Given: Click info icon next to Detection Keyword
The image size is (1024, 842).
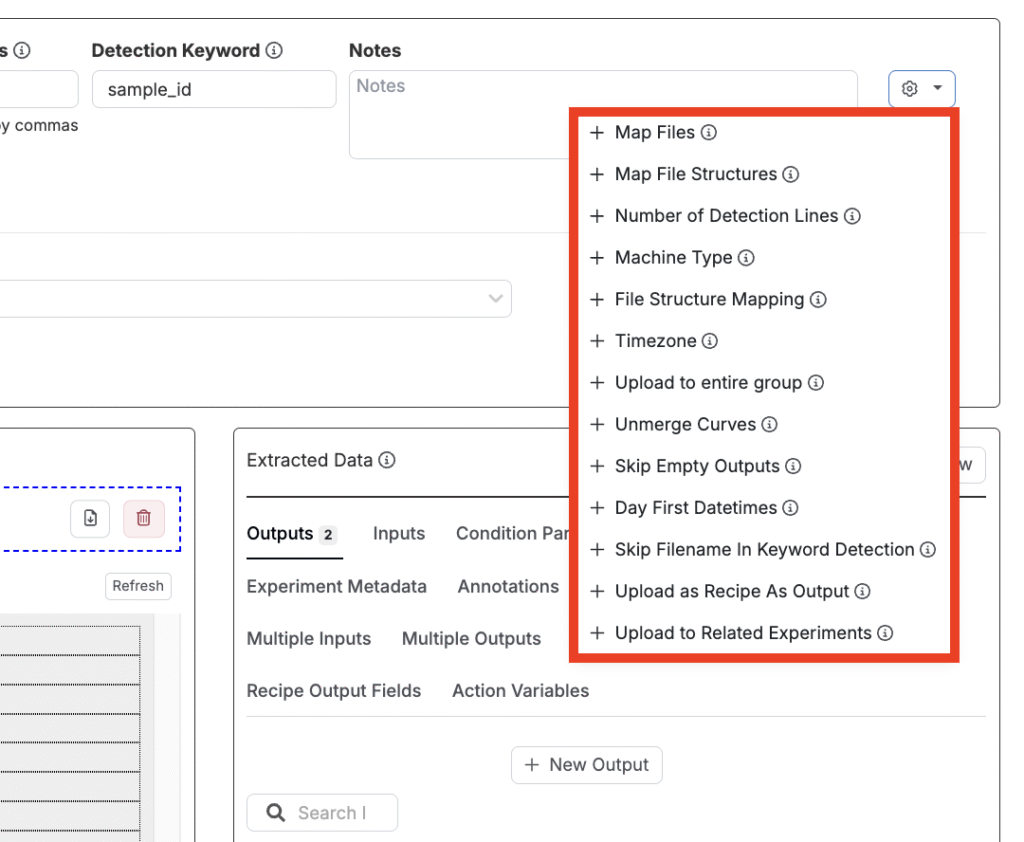Looking at the screenshot, I should tap(274, 51).
